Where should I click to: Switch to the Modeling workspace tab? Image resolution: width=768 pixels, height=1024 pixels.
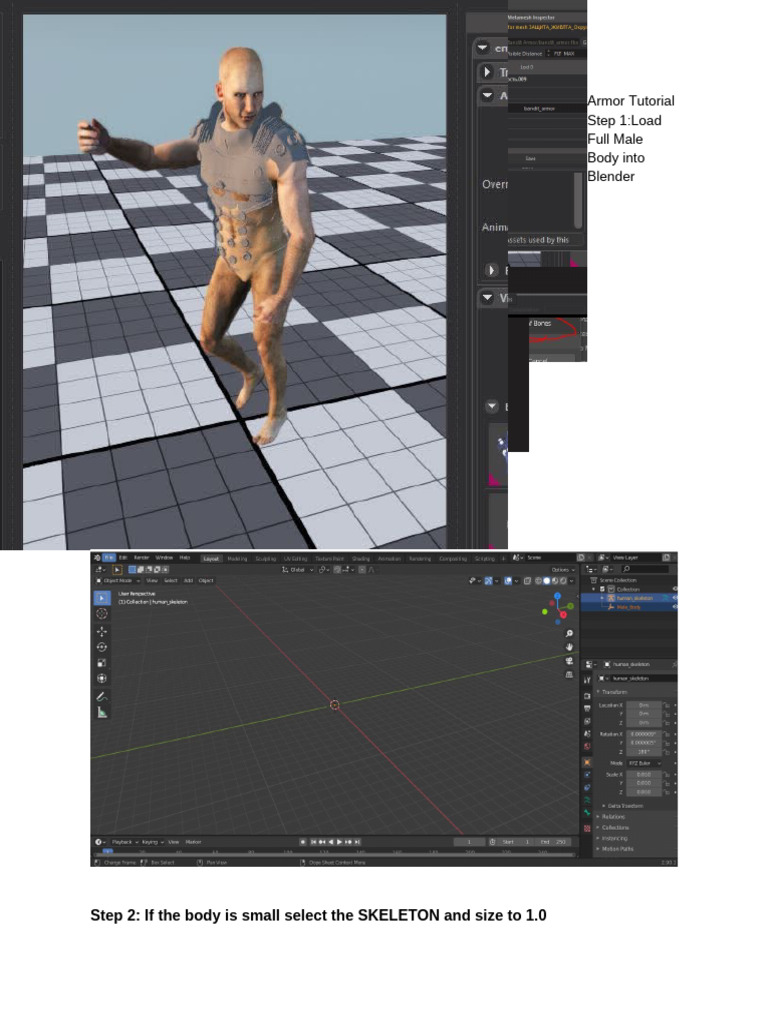tap(237, 559)
